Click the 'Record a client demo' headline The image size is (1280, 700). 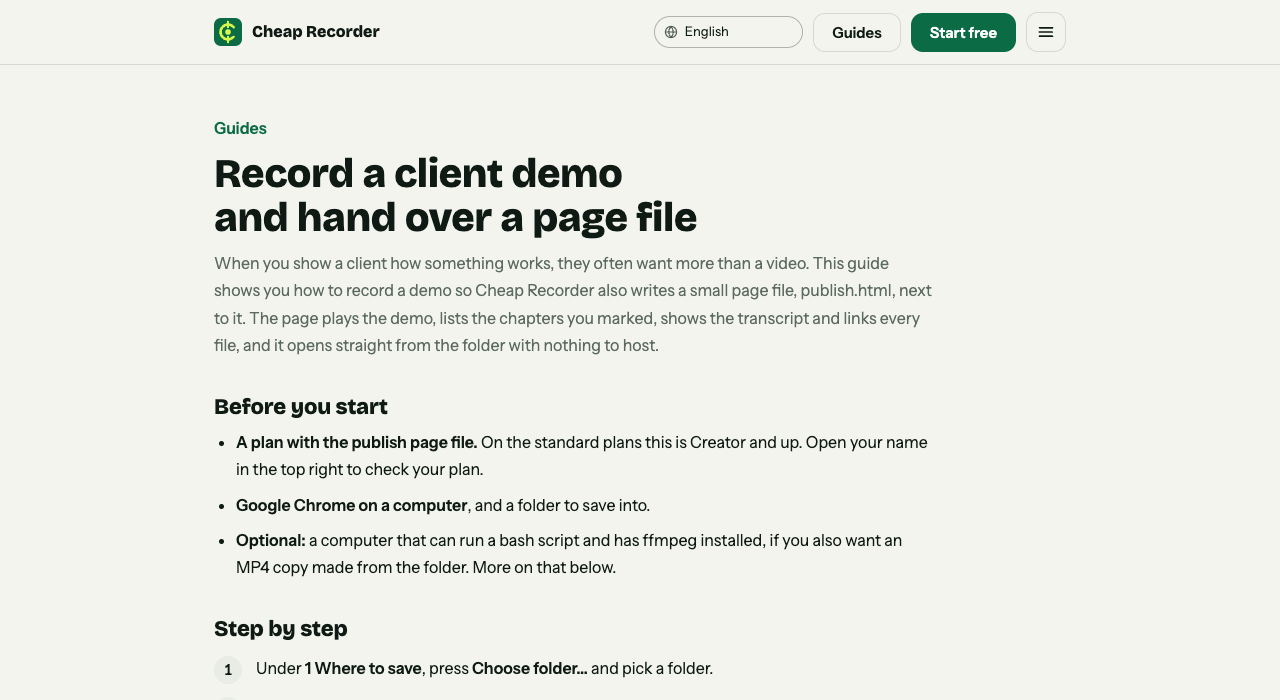(x=455, y=195)
